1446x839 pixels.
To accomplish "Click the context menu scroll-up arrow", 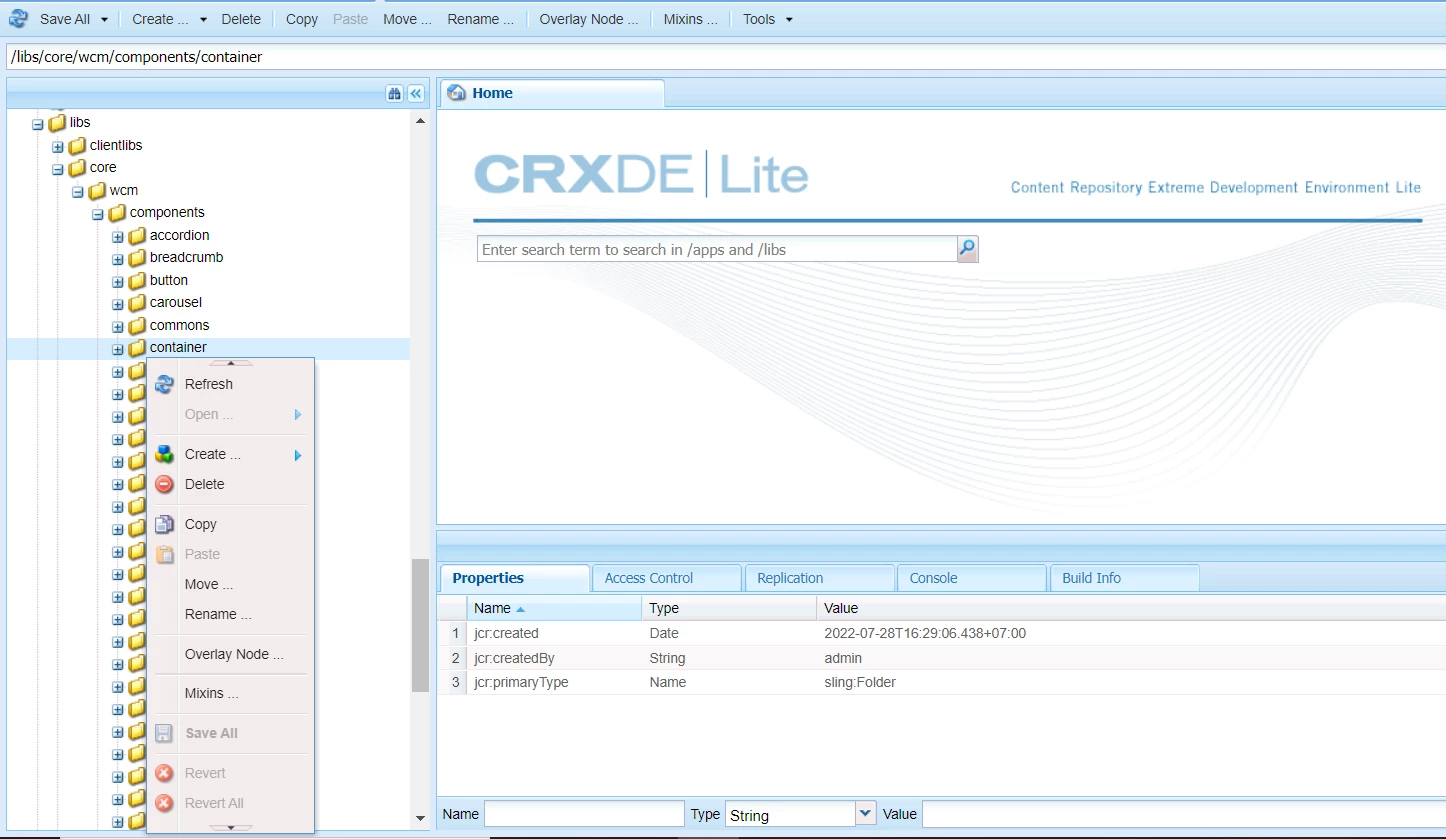I will pos(231,363).
